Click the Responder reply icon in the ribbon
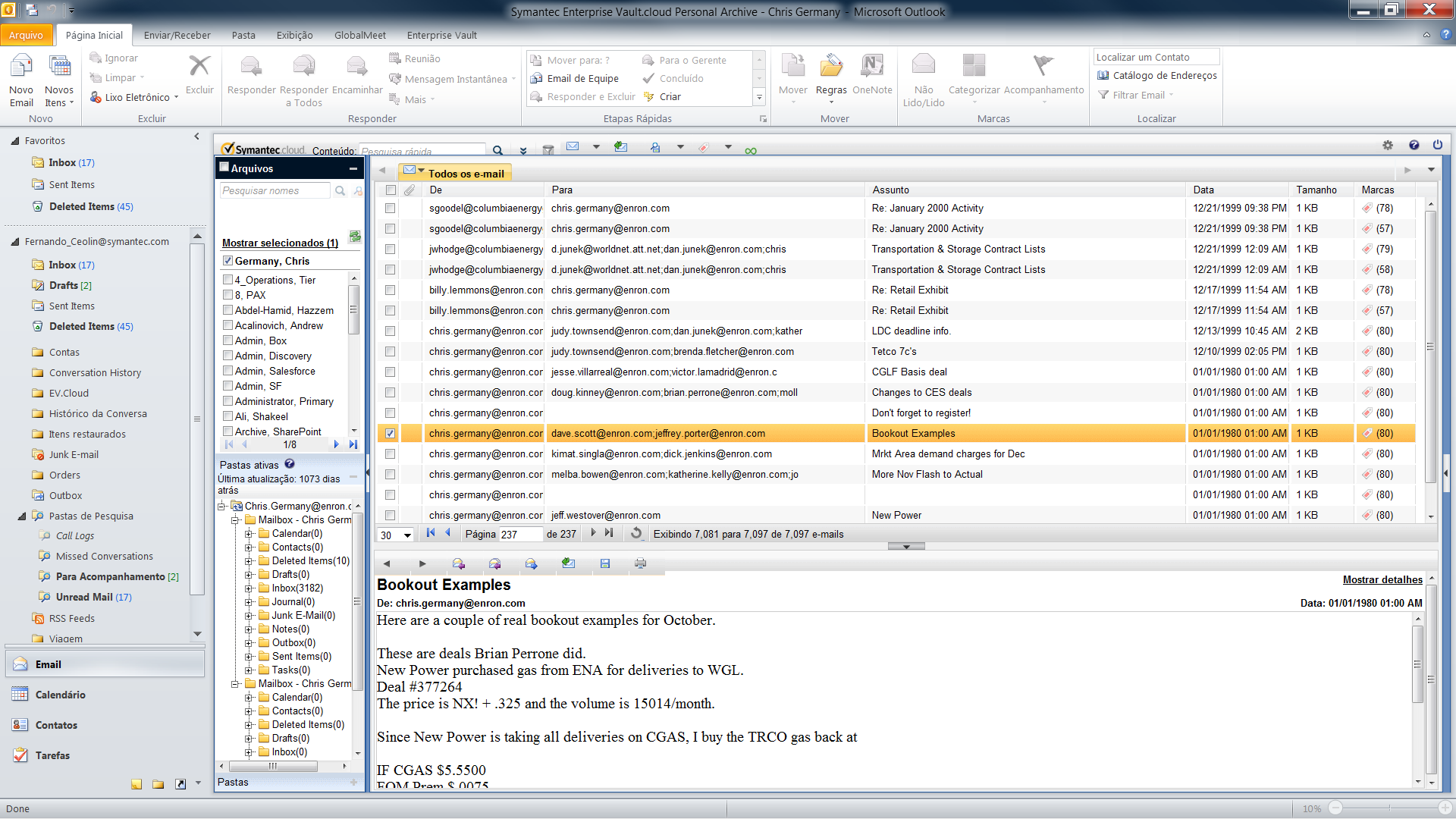Screen dimensions: 1456x819 click(x=251, y=67)
